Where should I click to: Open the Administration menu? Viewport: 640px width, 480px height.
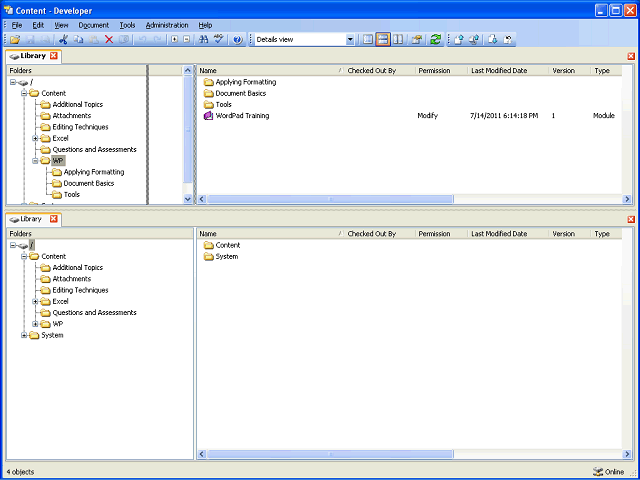167,25
